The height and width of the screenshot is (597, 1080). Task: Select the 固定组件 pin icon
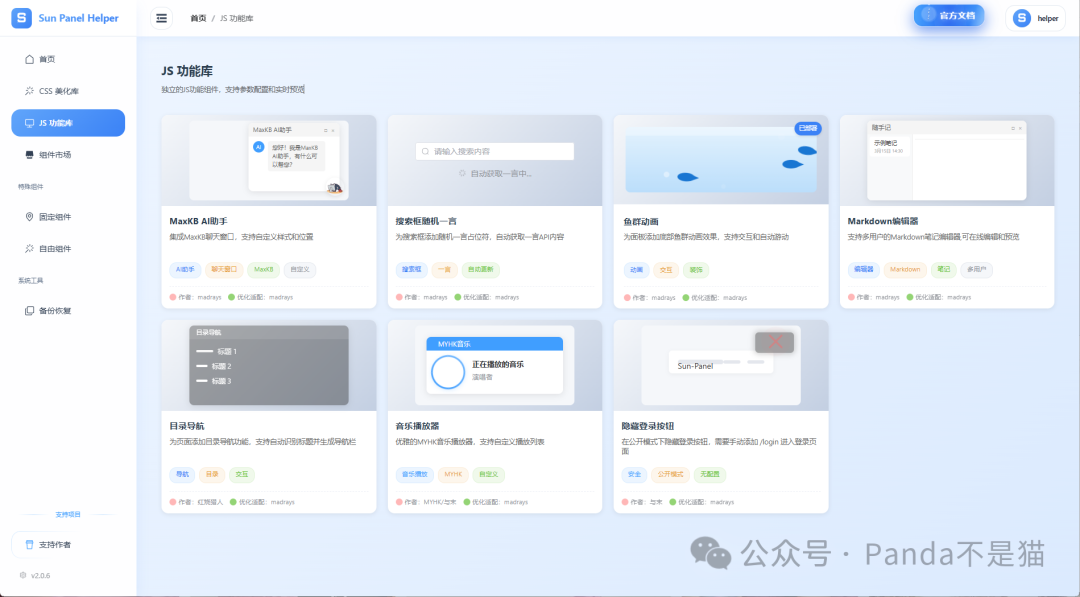click(29, 217)
